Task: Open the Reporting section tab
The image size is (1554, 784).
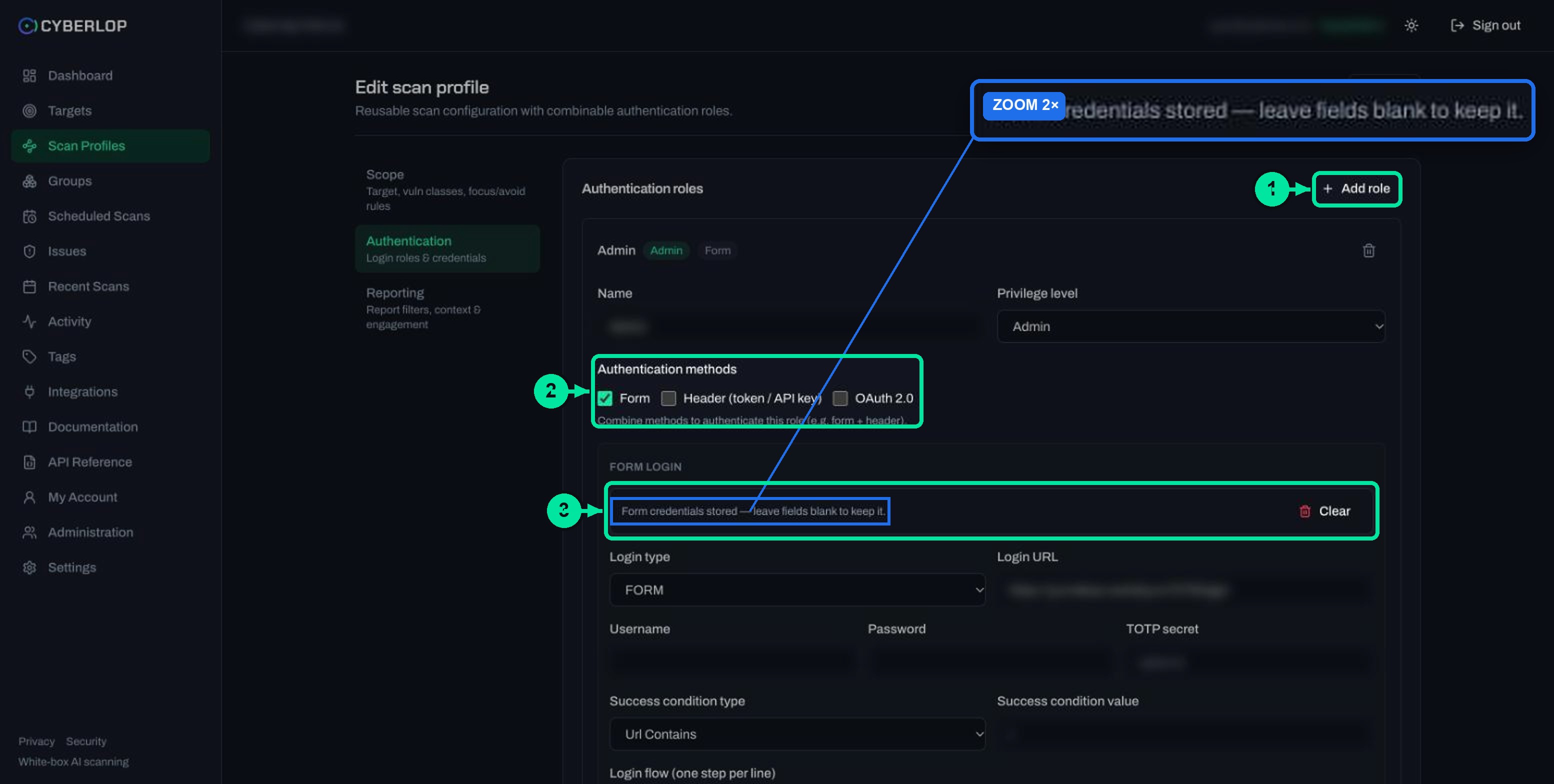Action: [447, 307]
